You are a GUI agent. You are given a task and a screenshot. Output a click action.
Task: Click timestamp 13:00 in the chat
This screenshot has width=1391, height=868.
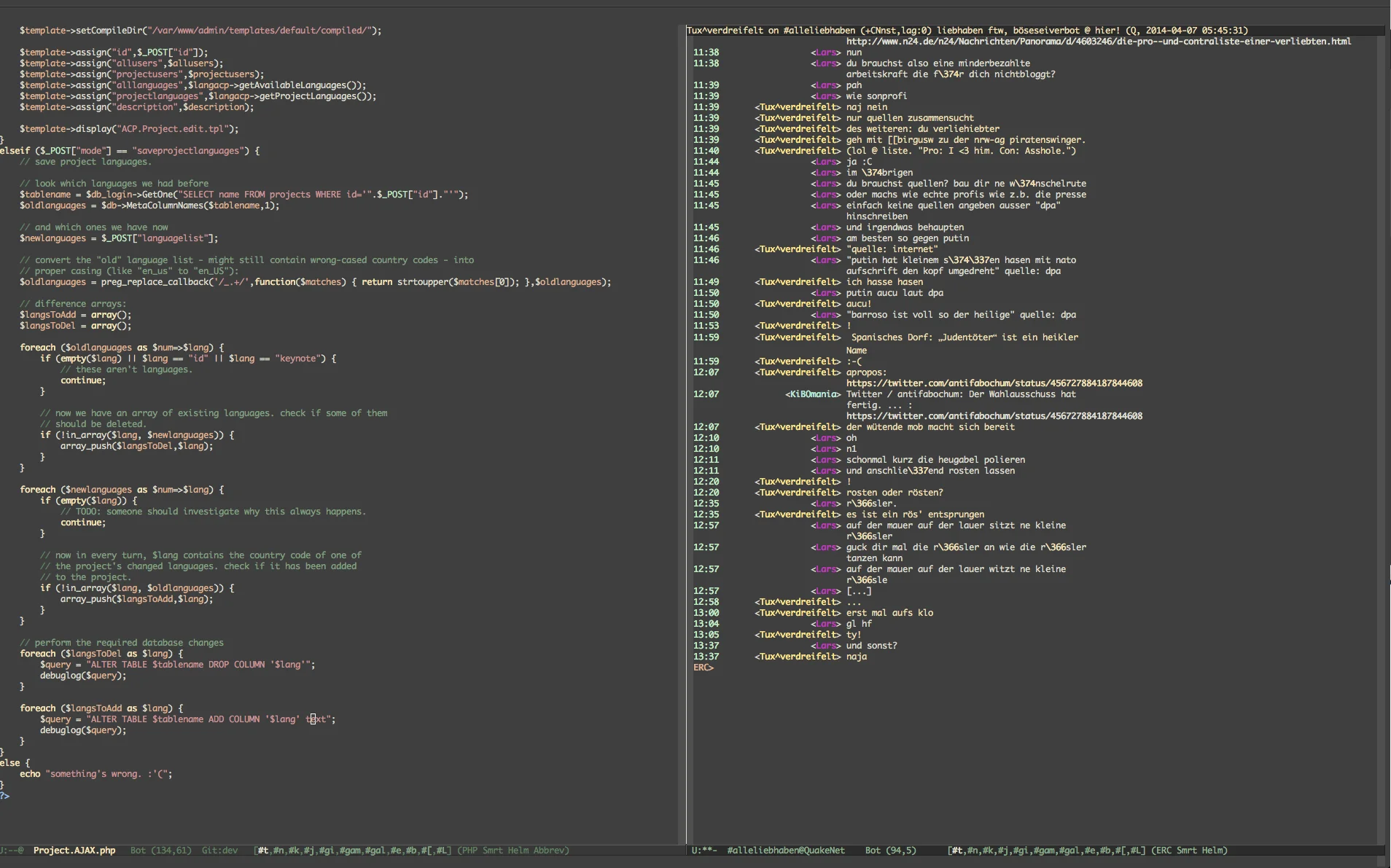click(706, 613)
